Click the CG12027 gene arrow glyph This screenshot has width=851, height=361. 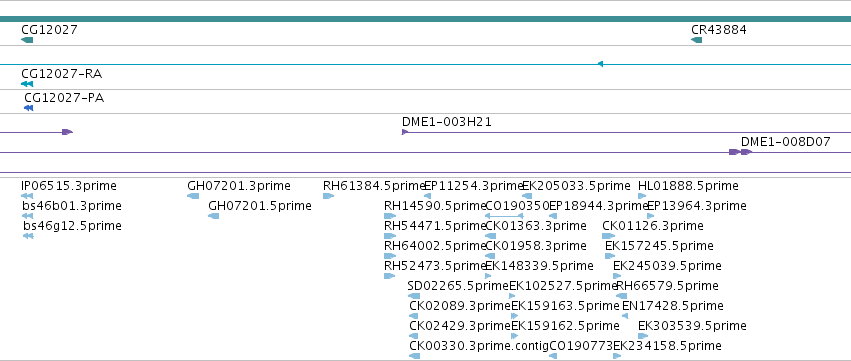(27, 40)
